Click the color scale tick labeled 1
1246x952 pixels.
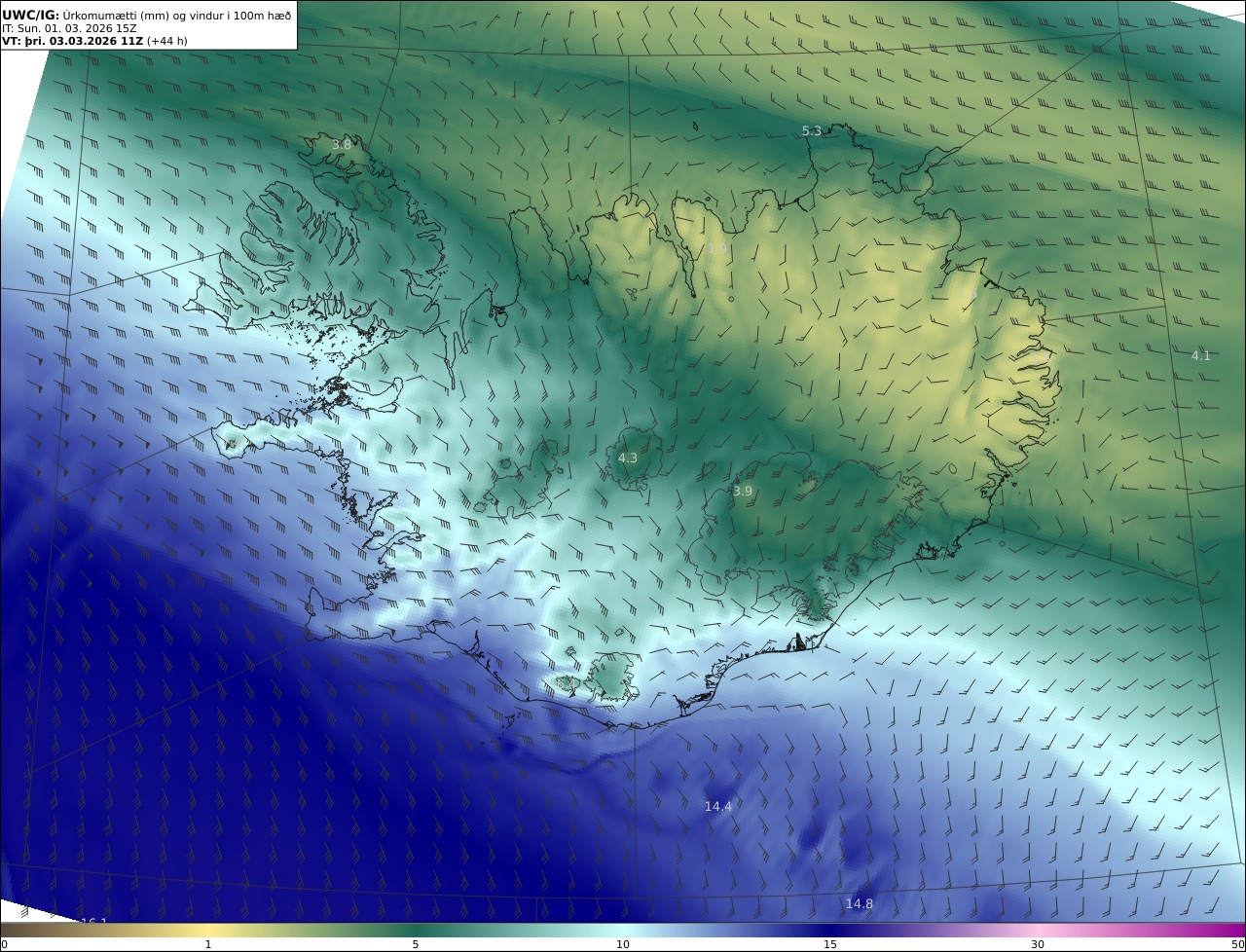(207, 944)
